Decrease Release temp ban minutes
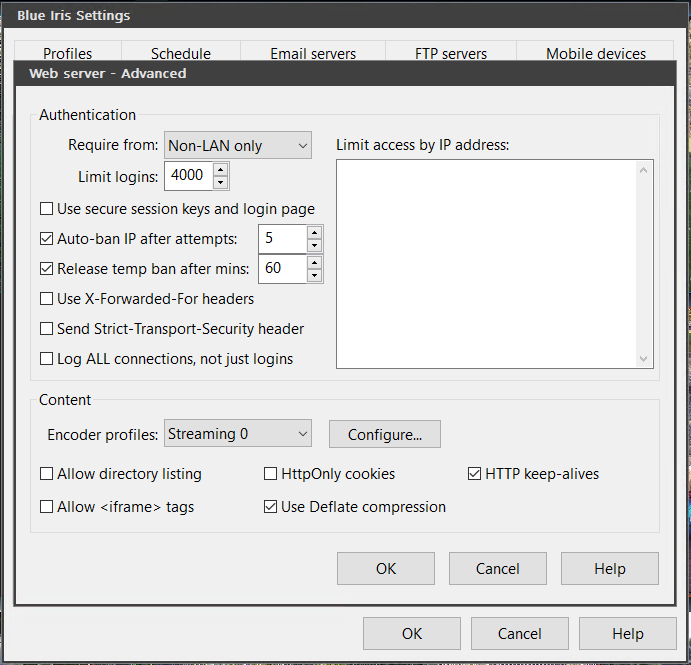 (314, 275)
